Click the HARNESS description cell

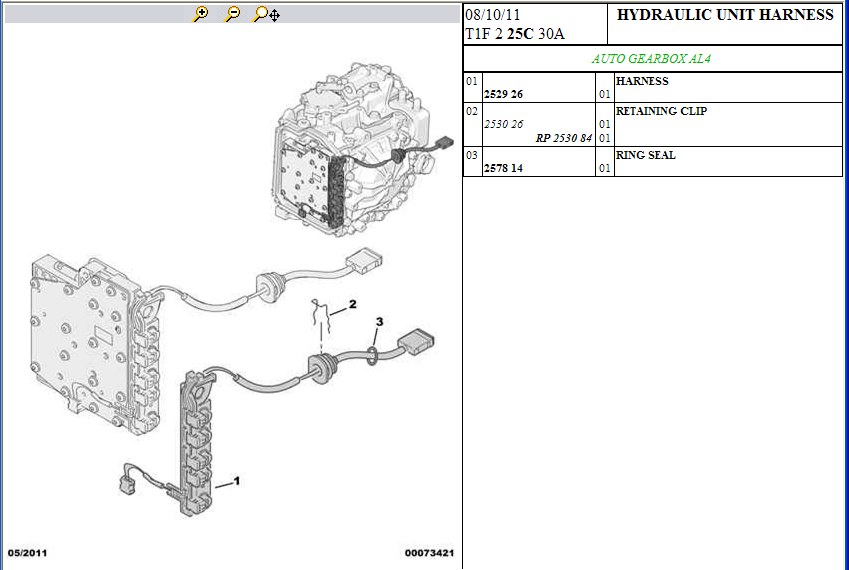(x=642, y=81)
